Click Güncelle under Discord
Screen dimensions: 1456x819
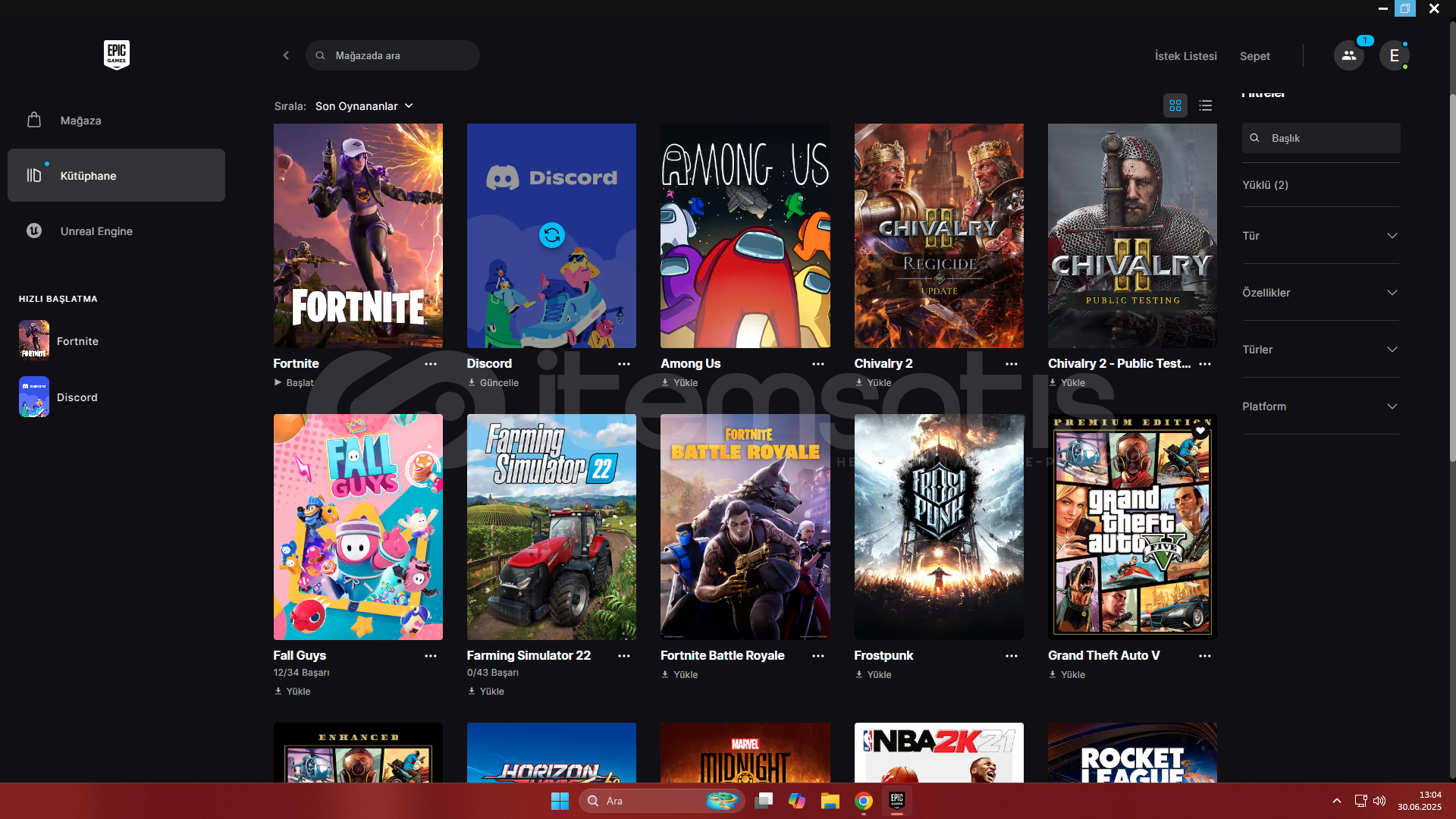(493, 383)
